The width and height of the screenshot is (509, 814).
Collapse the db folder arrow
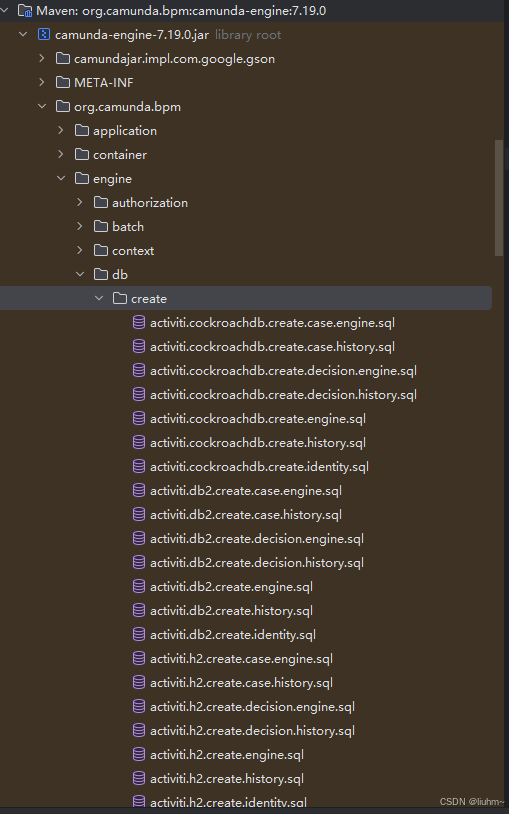pos(79,275)
